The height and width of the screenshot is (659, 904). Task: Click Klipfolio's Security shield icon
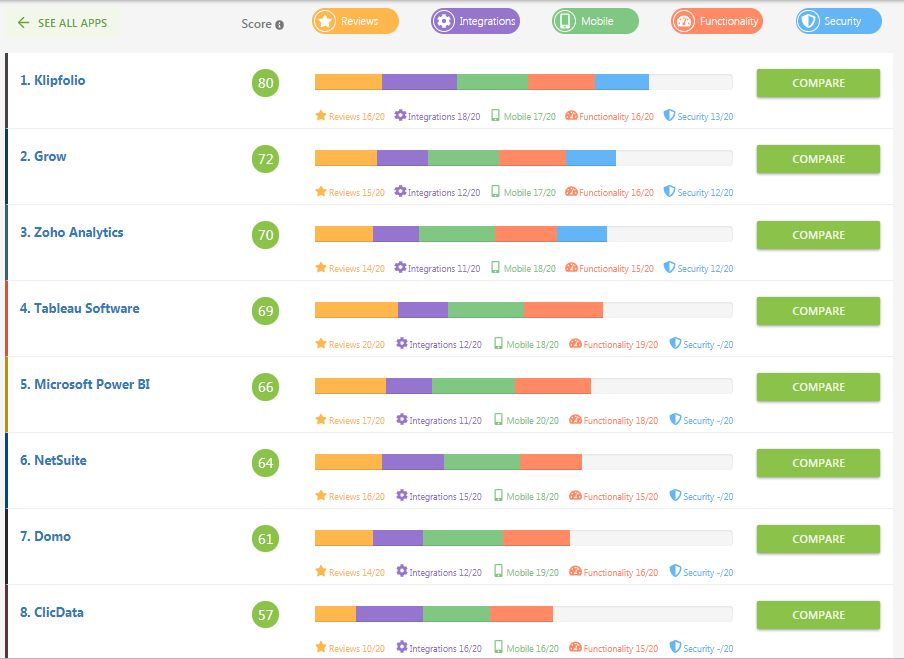click(669, 115)
